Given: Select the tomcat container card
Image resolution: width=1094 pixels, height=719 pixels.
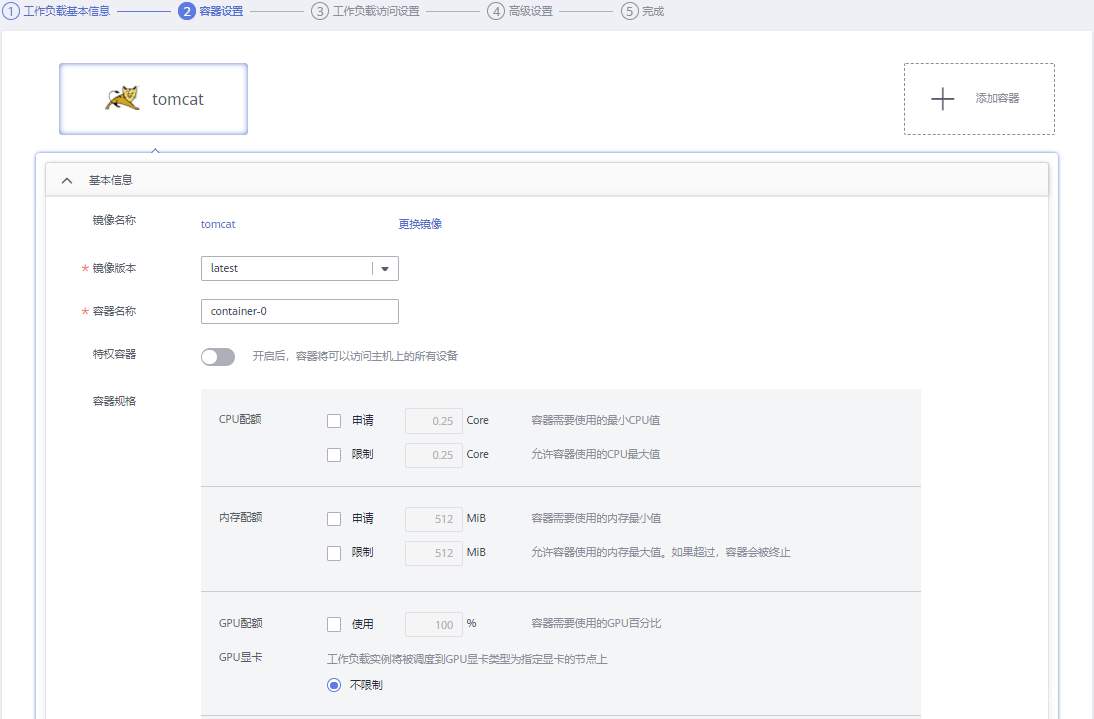Looking at the screenshot, I should (153, 98).
